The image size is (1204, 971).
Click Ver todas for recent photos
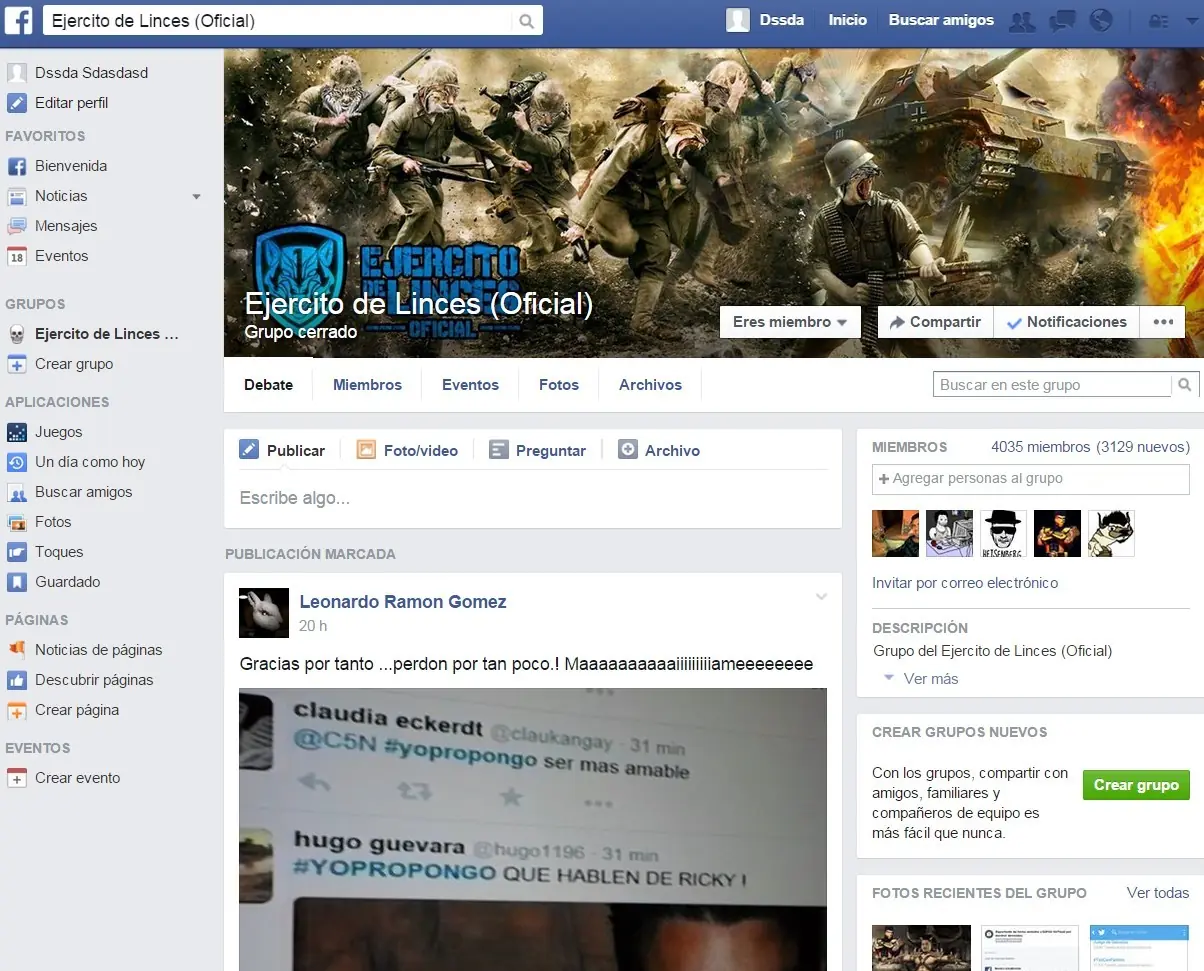(x=1158, y=893)
